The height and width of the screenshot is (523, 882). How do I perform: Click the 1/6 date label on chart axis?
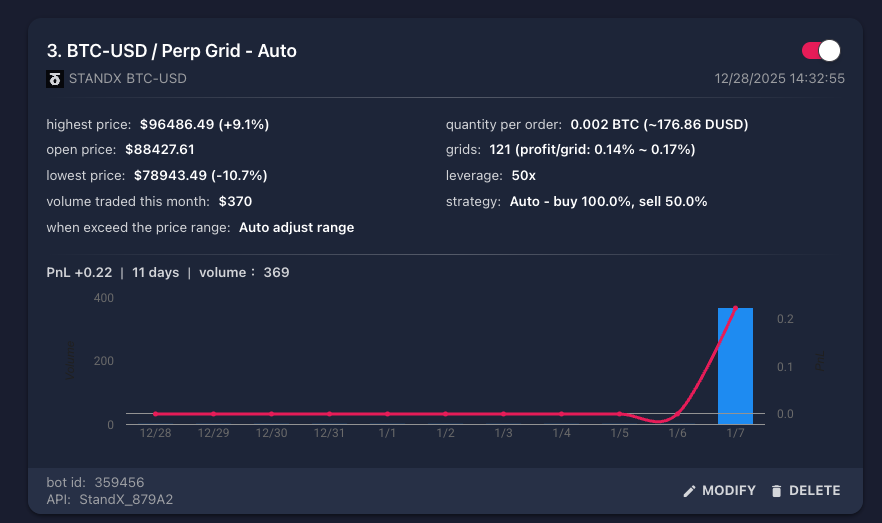coord(677,432)
